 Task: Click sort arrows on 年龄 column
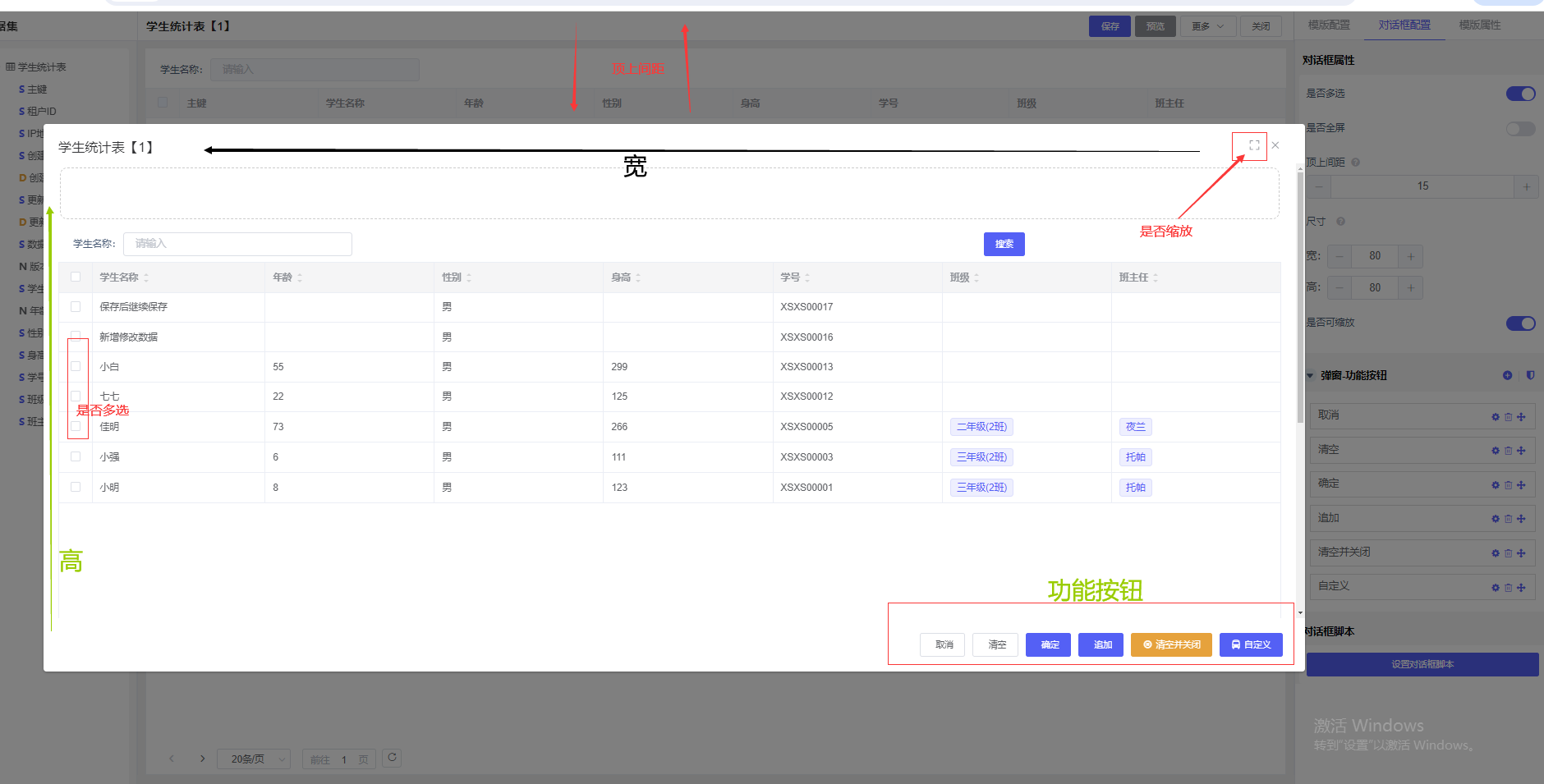point(300,278)
